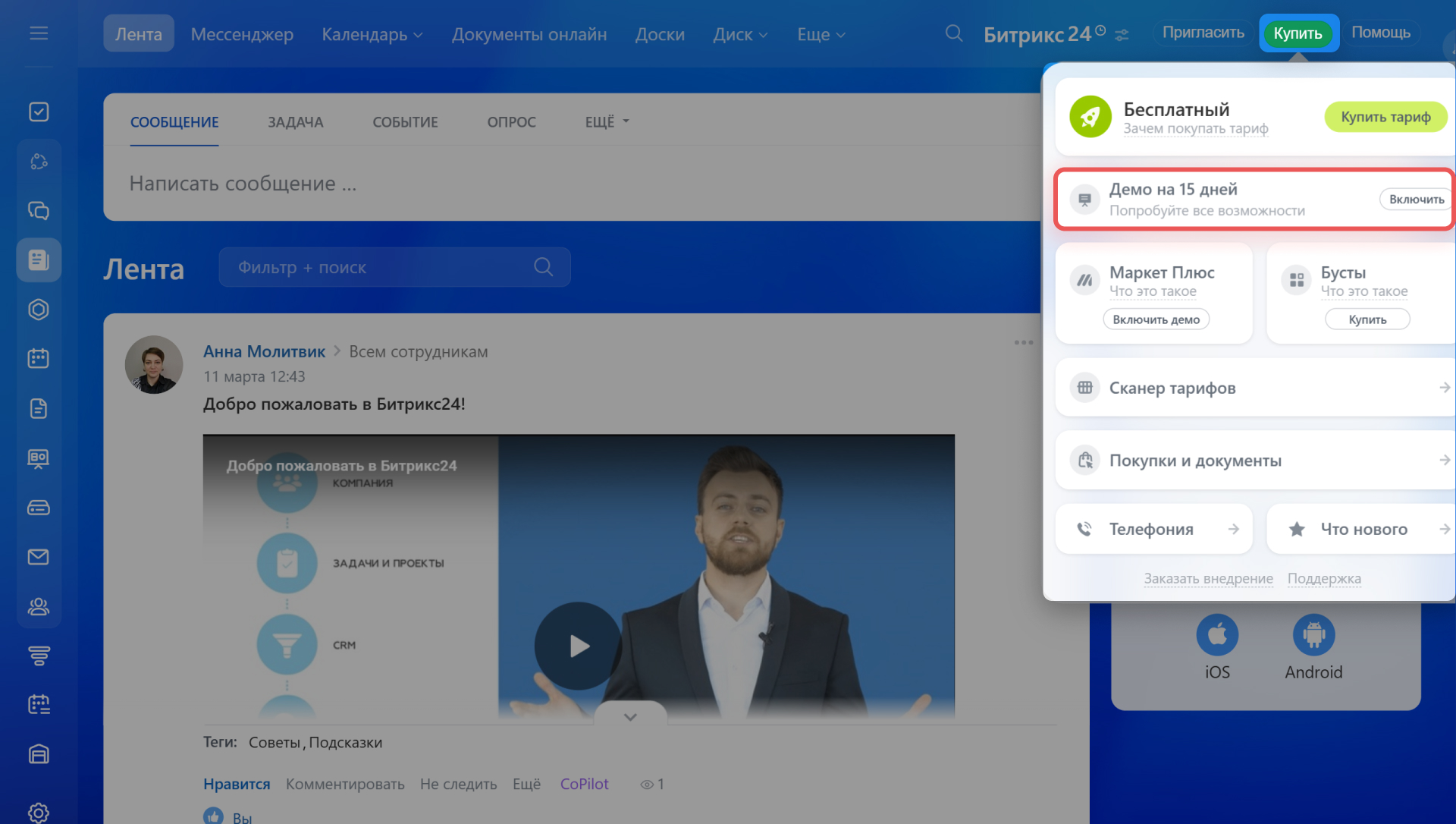Image resolution: width=1456 pixels, height=824 pixels.
Task: Click the Android app download icon
Action: click(x=1313, y=634)
